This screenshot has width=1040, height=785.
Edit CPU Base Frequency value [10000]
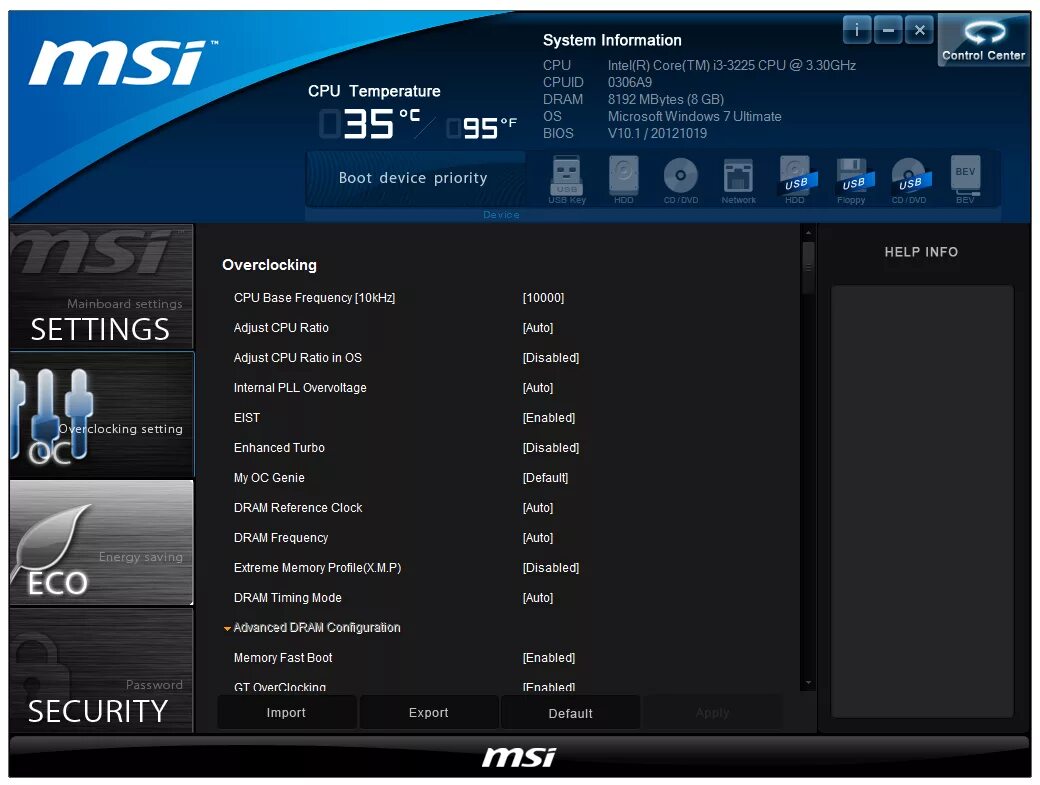[543, 298]
